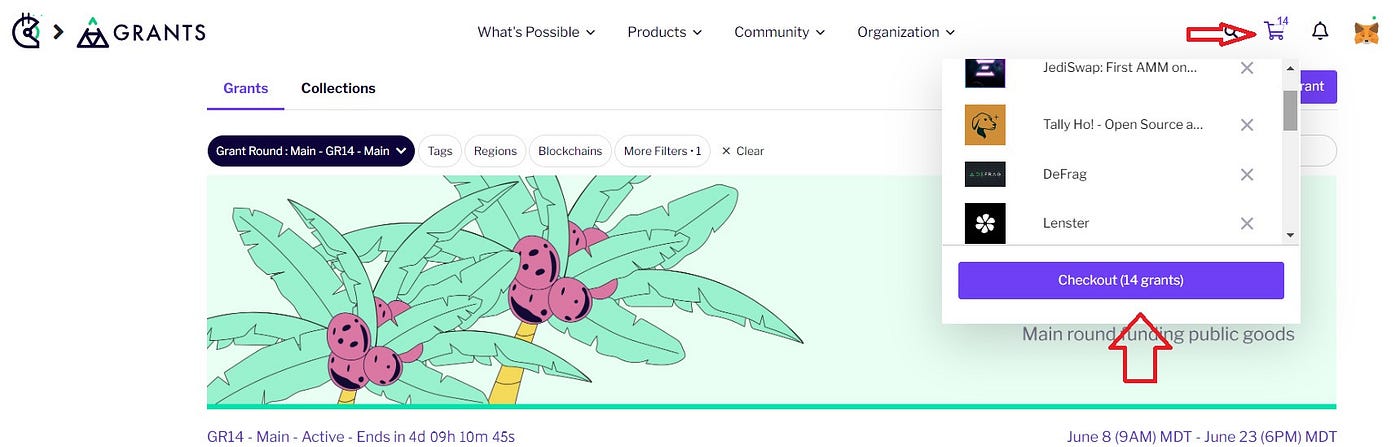
Task: Remove Tally Ho! from cart
Action: (x=1247, y=125)
